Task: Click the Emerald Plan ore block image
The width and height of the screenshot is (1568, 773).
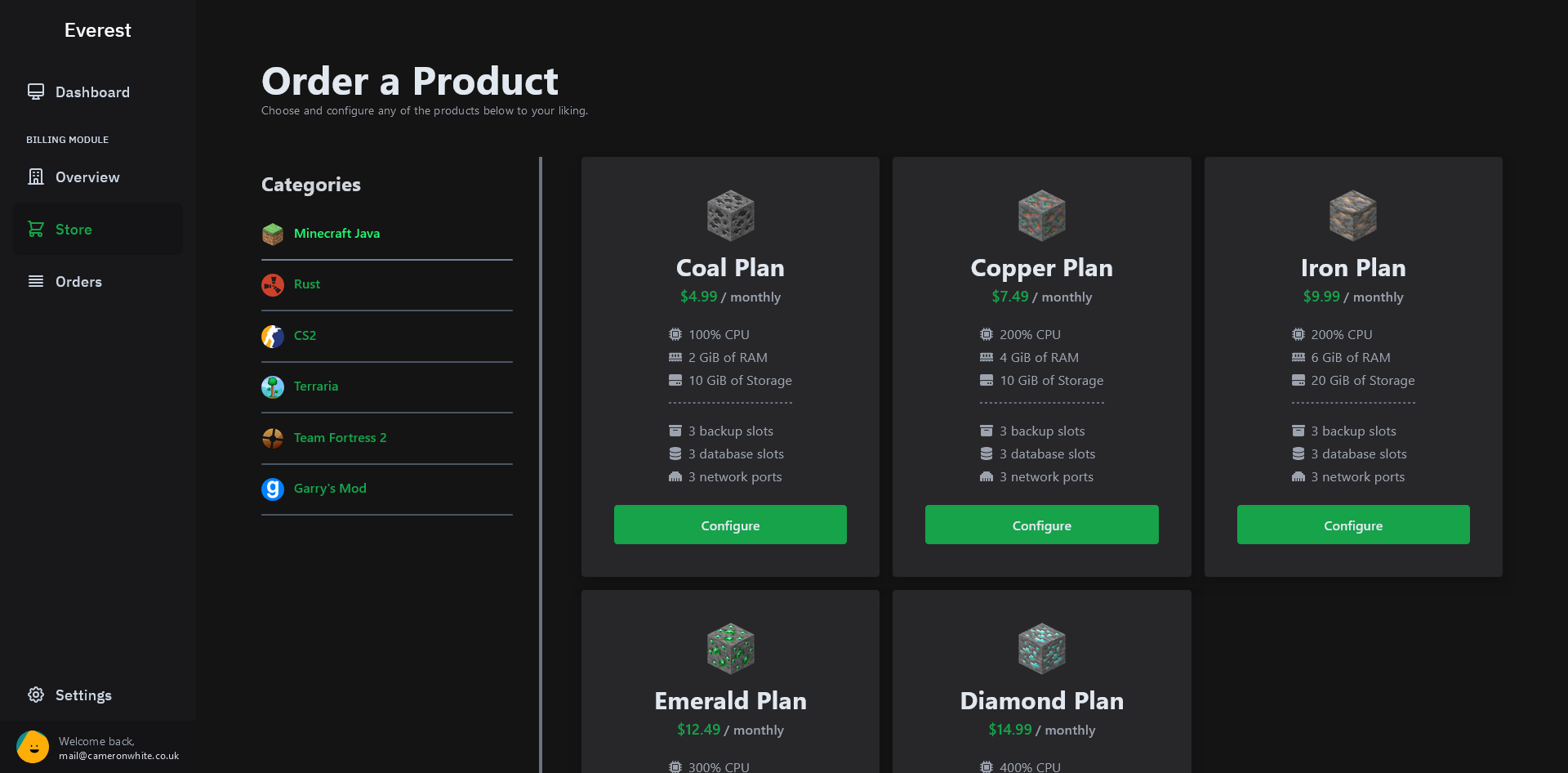Action: coord(730,649)
